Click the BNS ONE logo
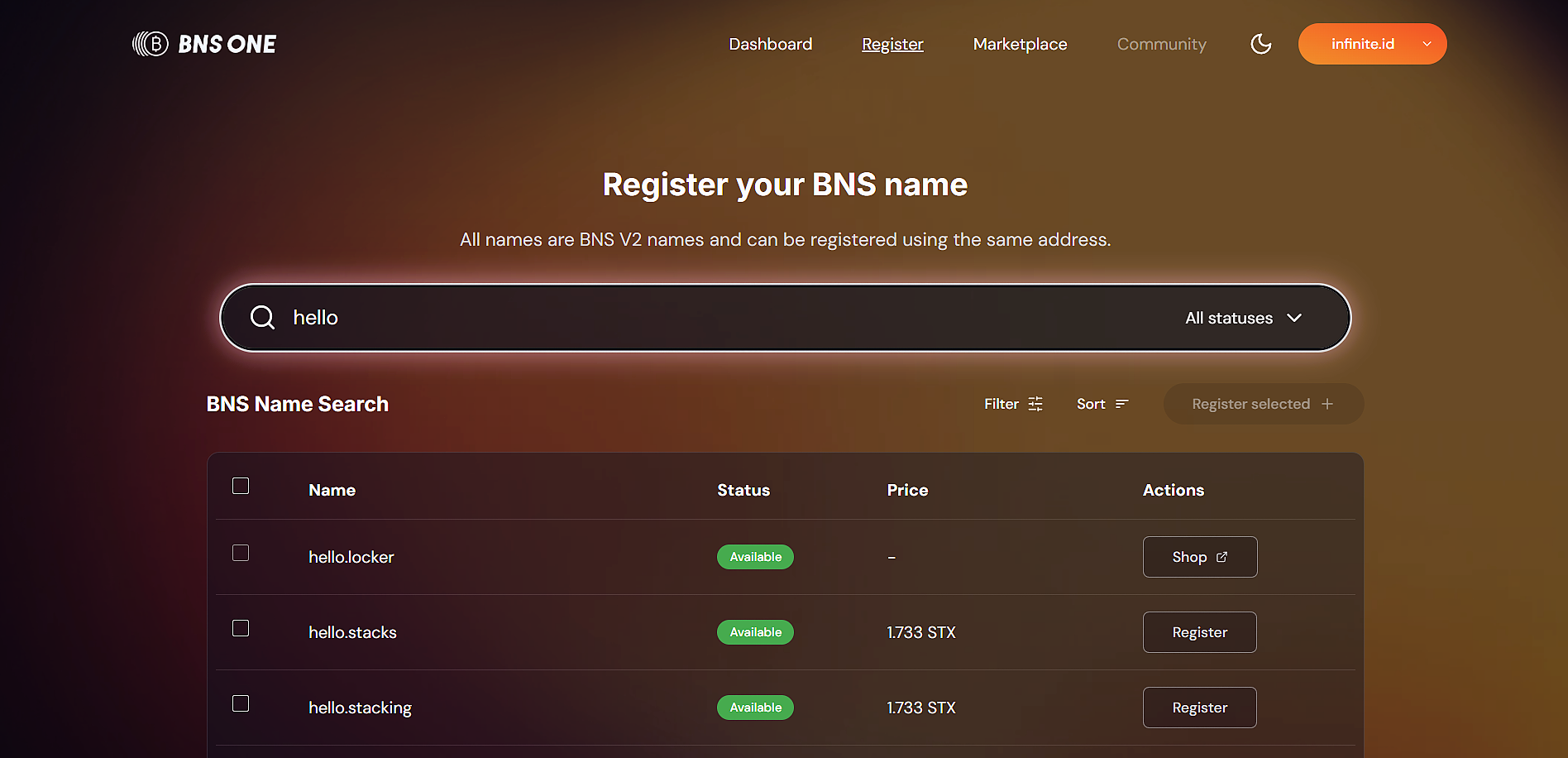 pos(204,44)
